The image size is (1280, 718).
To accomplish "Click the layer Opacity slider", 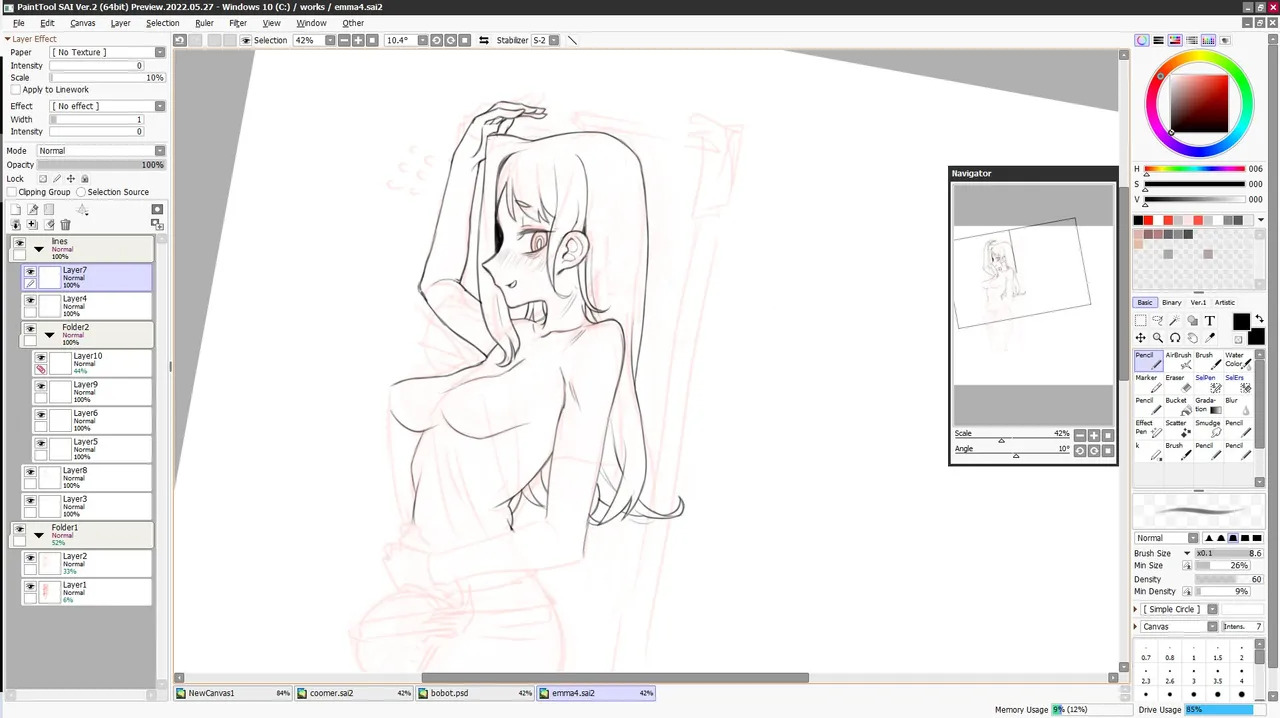I will click(x=100, y=165).
